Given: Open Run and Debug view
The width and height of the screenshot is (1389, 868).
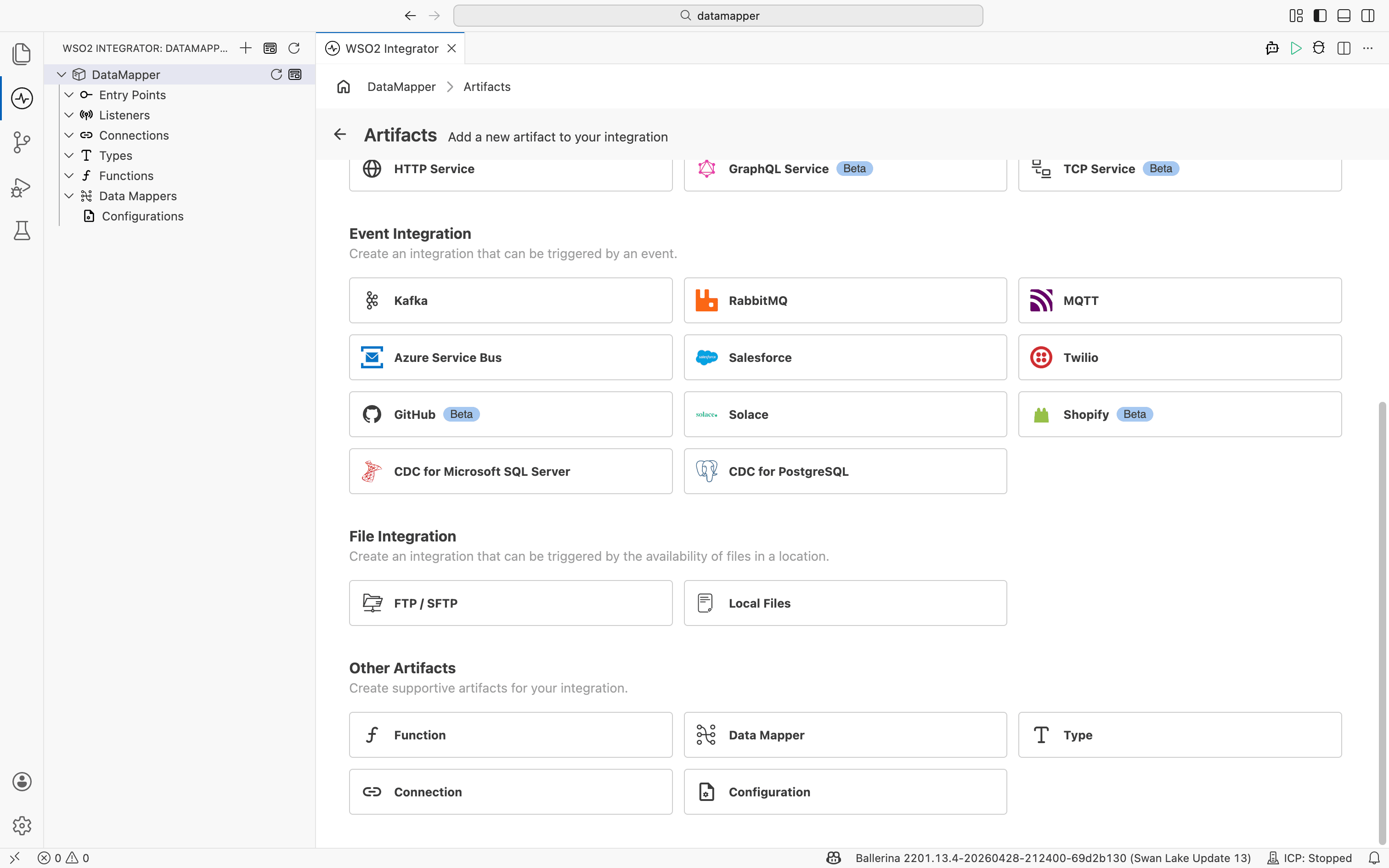Looking at the screenshot, I should tap(21, 187).
